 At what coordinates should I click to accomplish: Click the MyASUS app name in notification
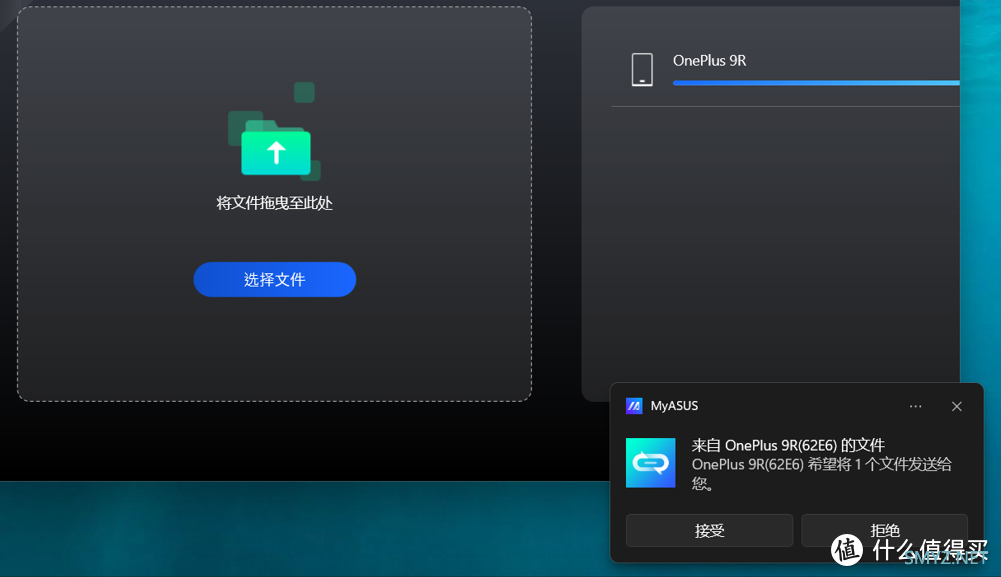point(674,406)
